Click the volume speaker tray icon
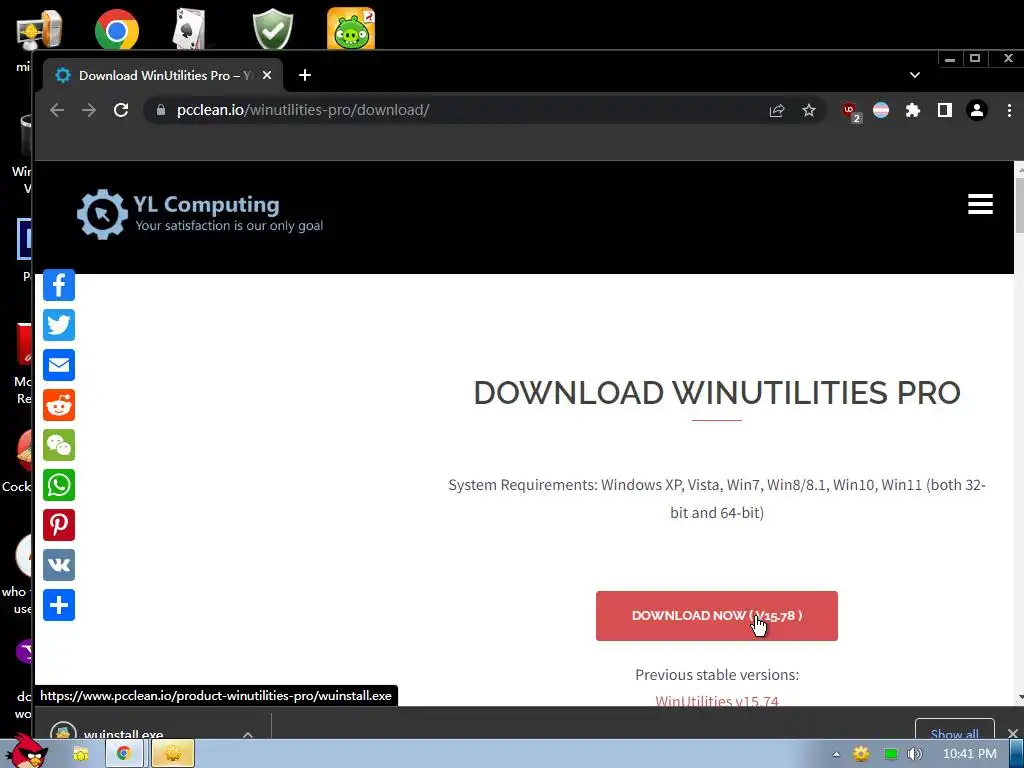 click(x=914, y=754)
